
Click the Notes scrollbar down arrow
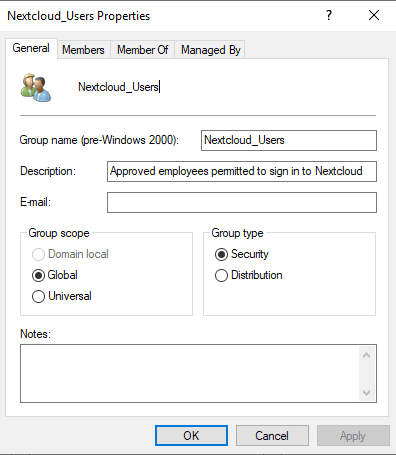[367, 393]
